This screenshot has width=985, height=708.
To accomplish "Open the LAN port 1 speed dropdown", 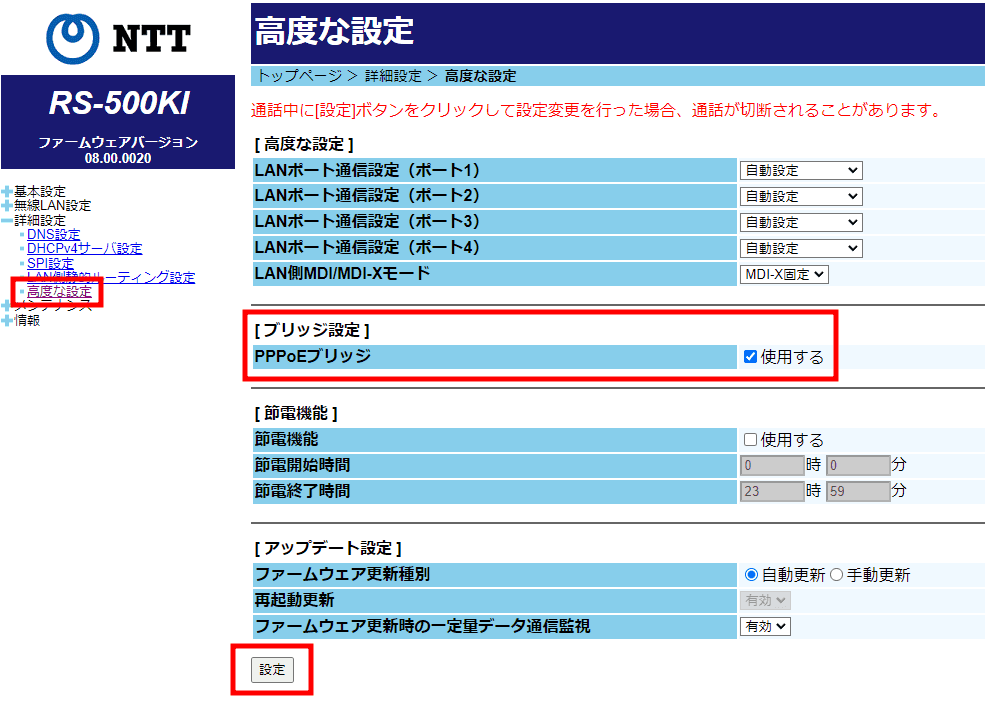I will pyautogui.click(x=800, y=170).
